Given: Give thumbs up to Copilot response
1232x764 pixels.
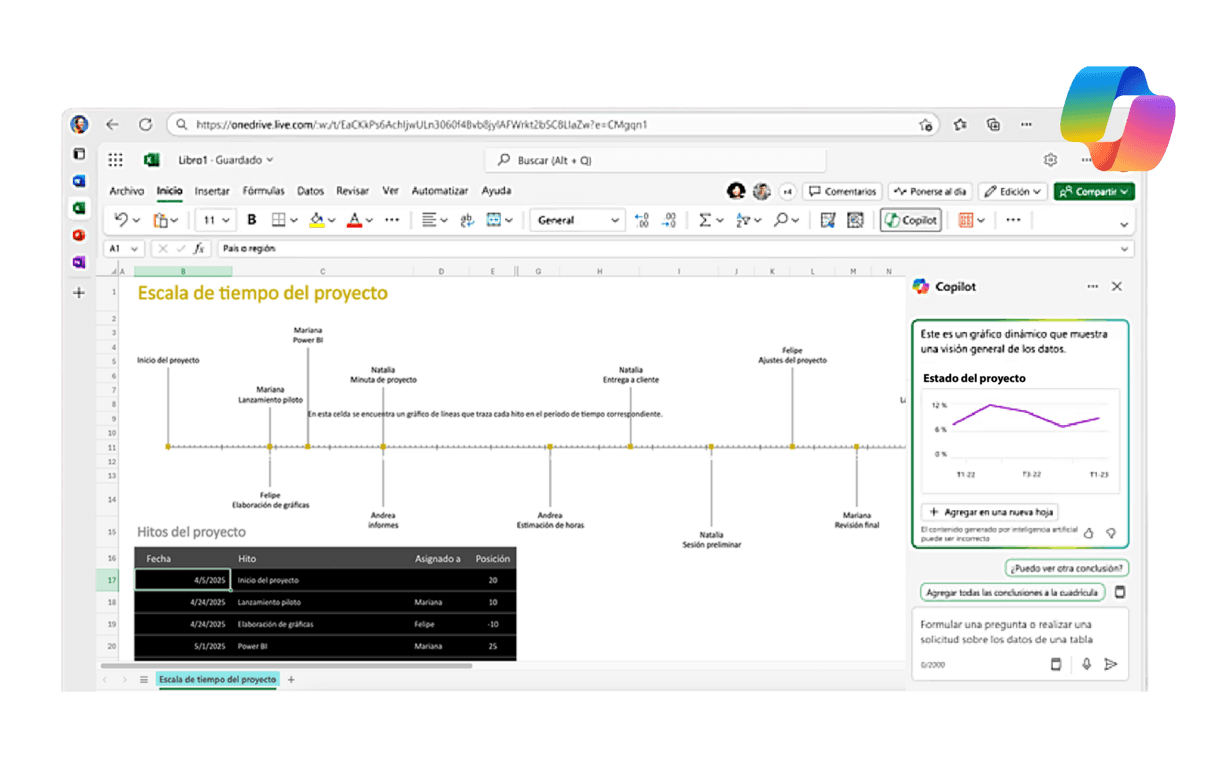Looking at the screenshot, I should [x=1089, y=533].
